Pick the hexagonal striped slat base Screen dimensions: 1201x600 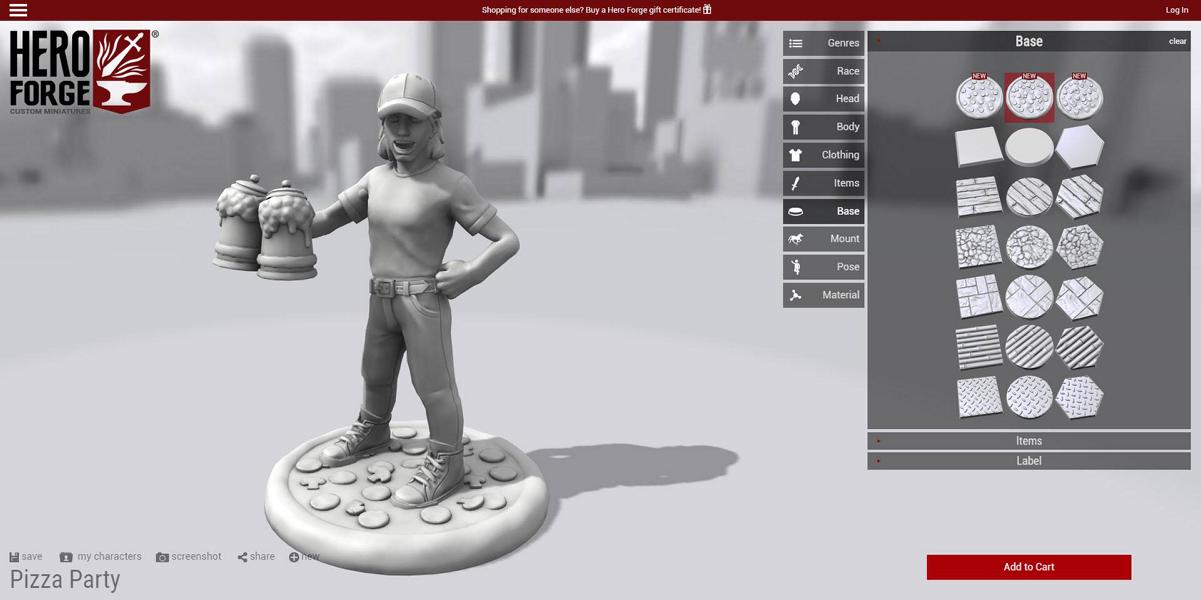click(1079, 347)
